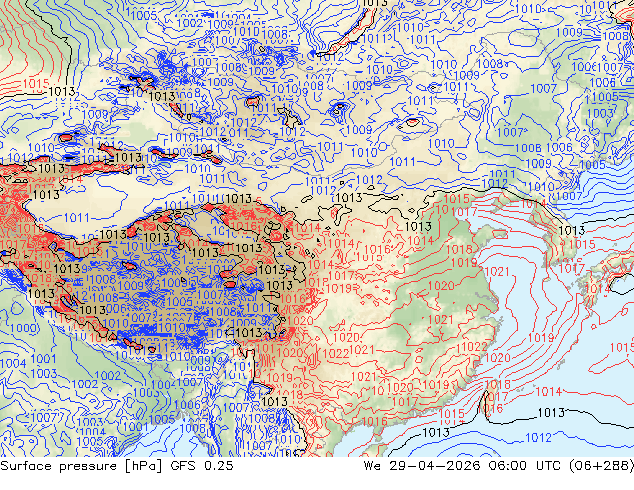Select the "We 29-04-2026" date text
The height and width of the screenshot is (490, 634).
click(422, 466)
